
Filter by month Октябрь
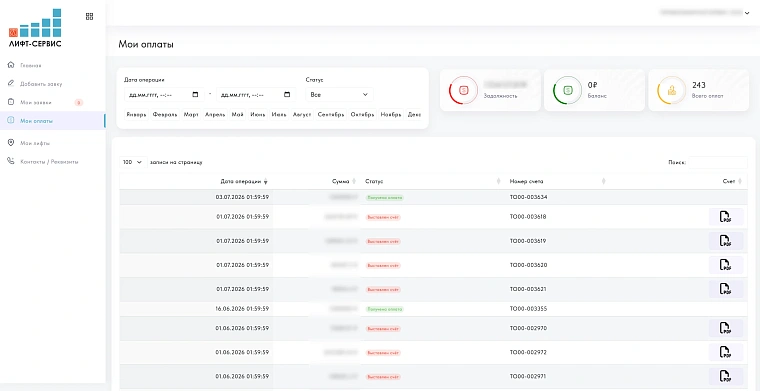(x=363, y=115)
